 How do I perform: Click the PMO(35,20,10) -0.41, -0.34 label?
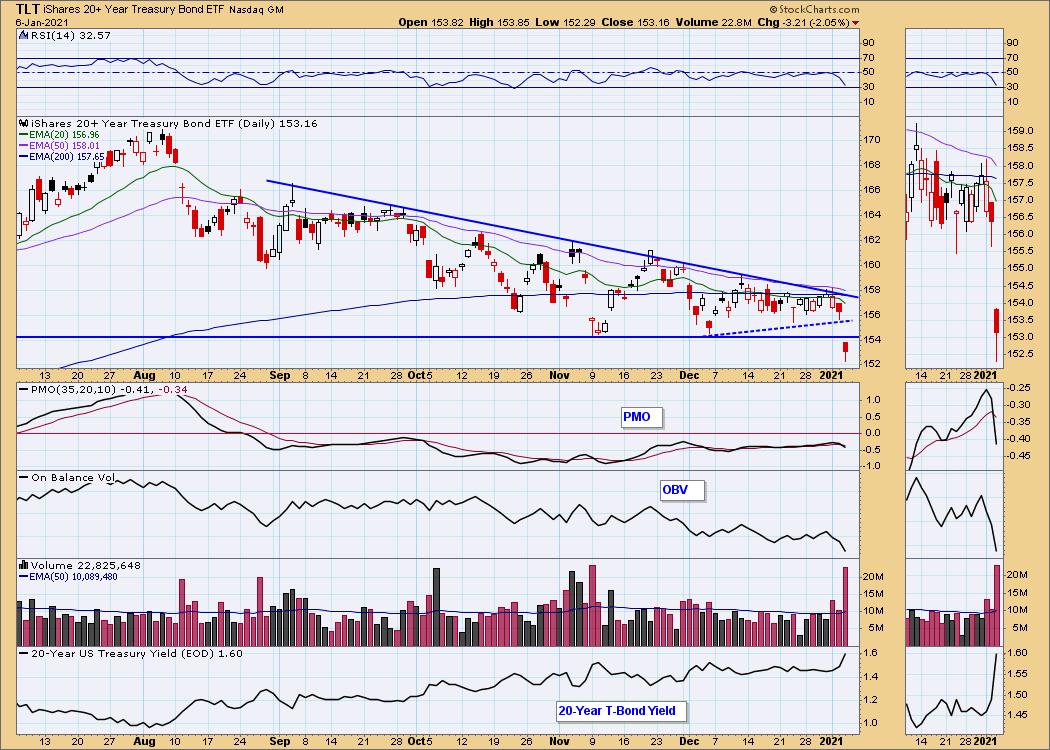[108, 389]
